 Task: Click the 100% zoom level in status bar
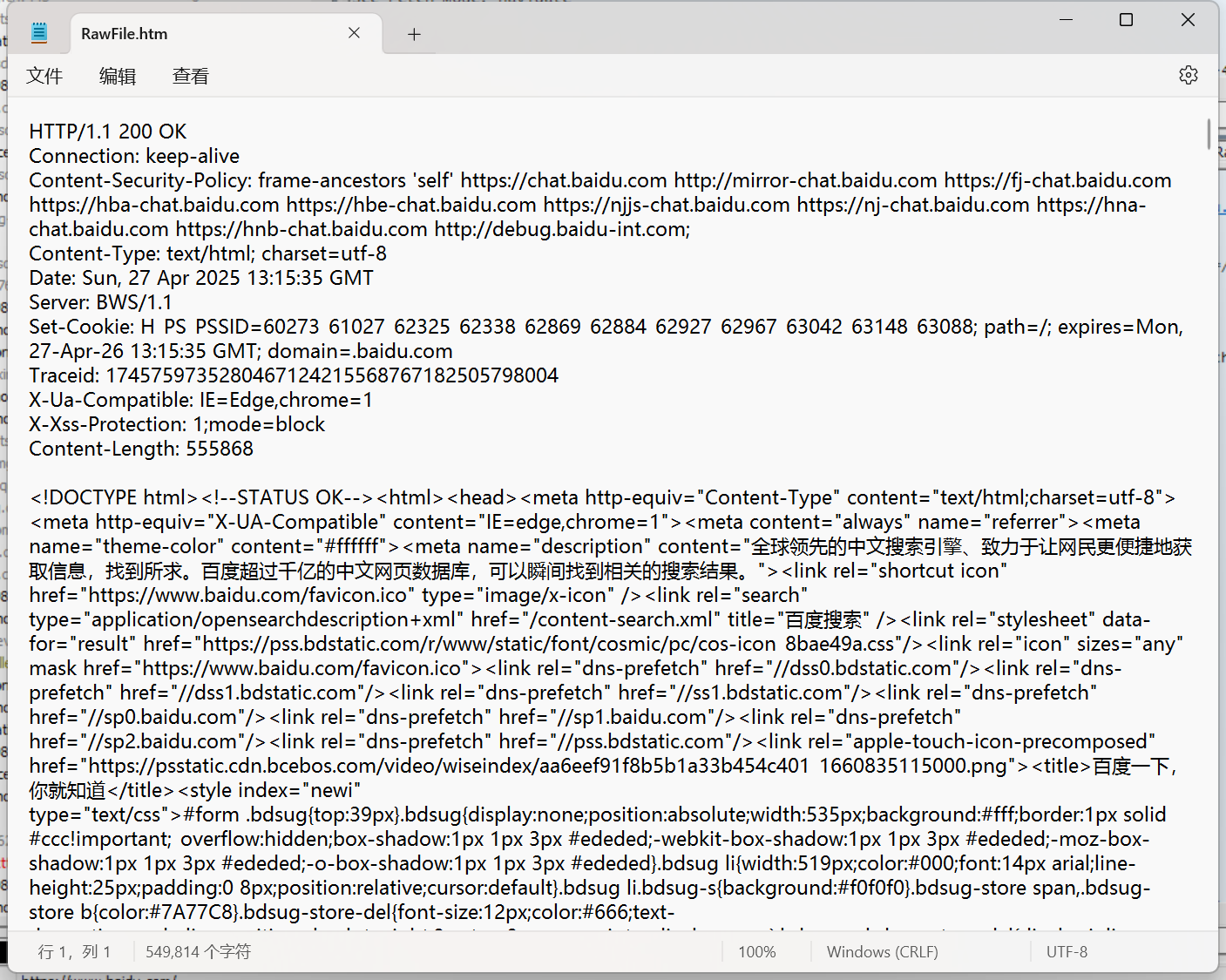(x=756, y=952)
